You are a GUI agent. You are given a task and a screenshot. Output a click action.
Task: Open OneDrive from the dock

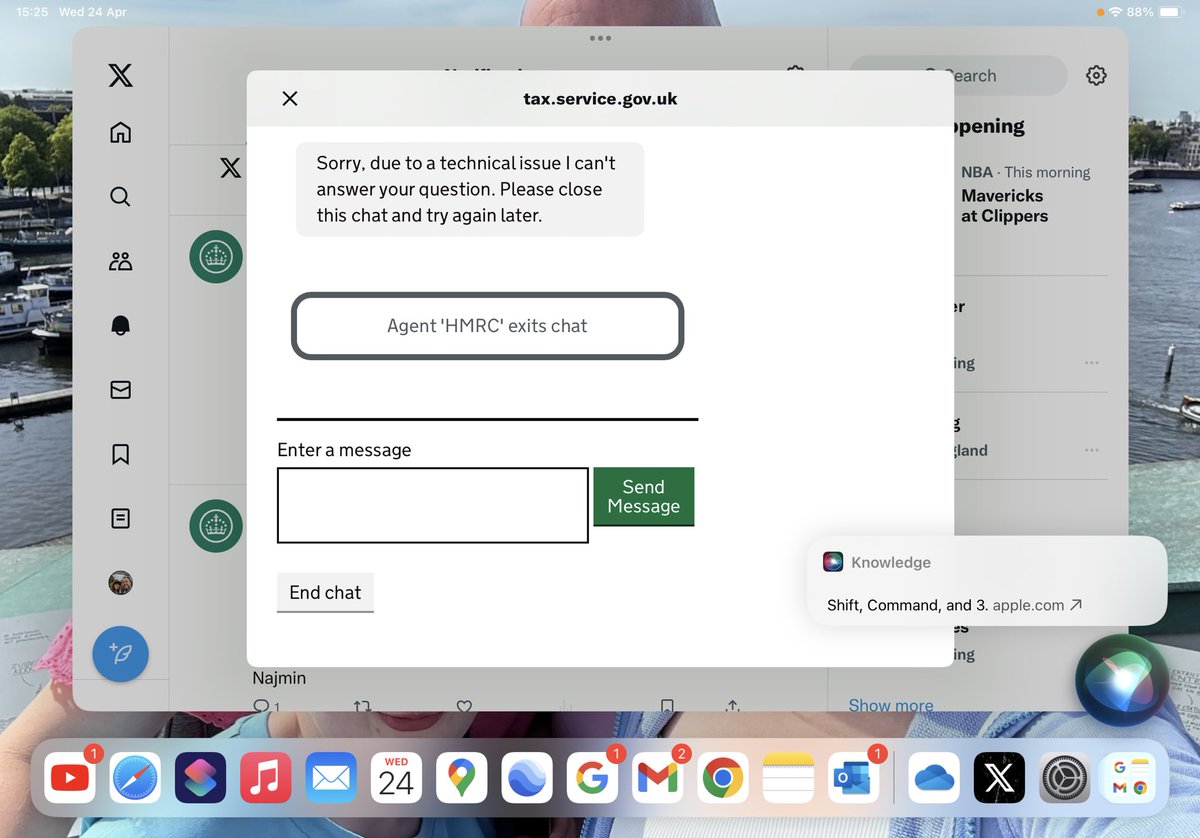point(935,778)
